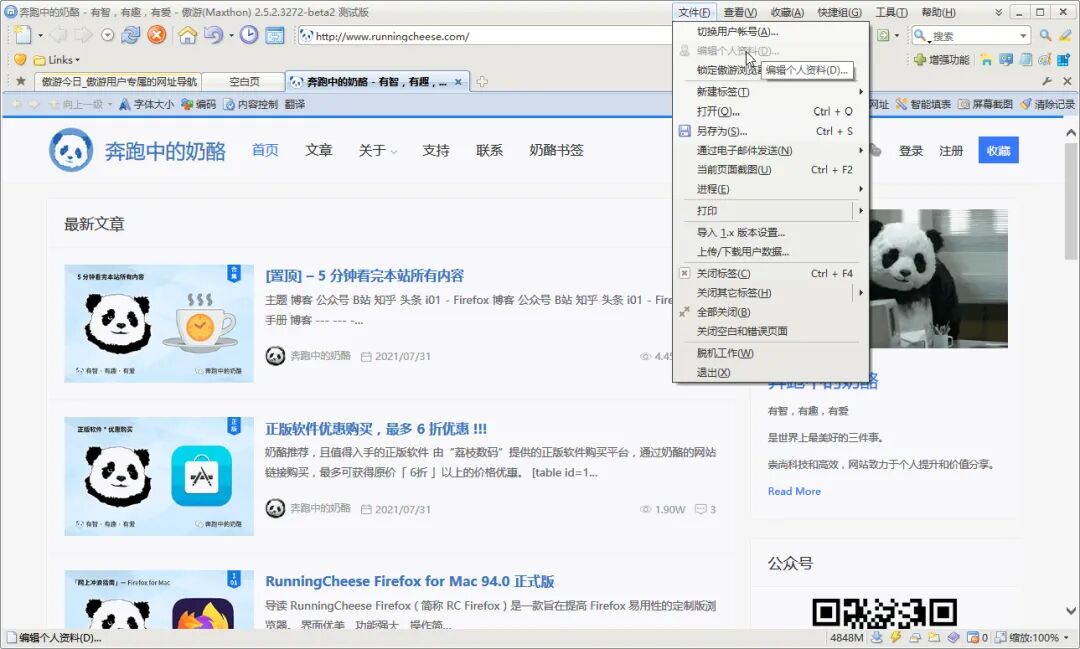Click the address bar URL field

point(486,36)
